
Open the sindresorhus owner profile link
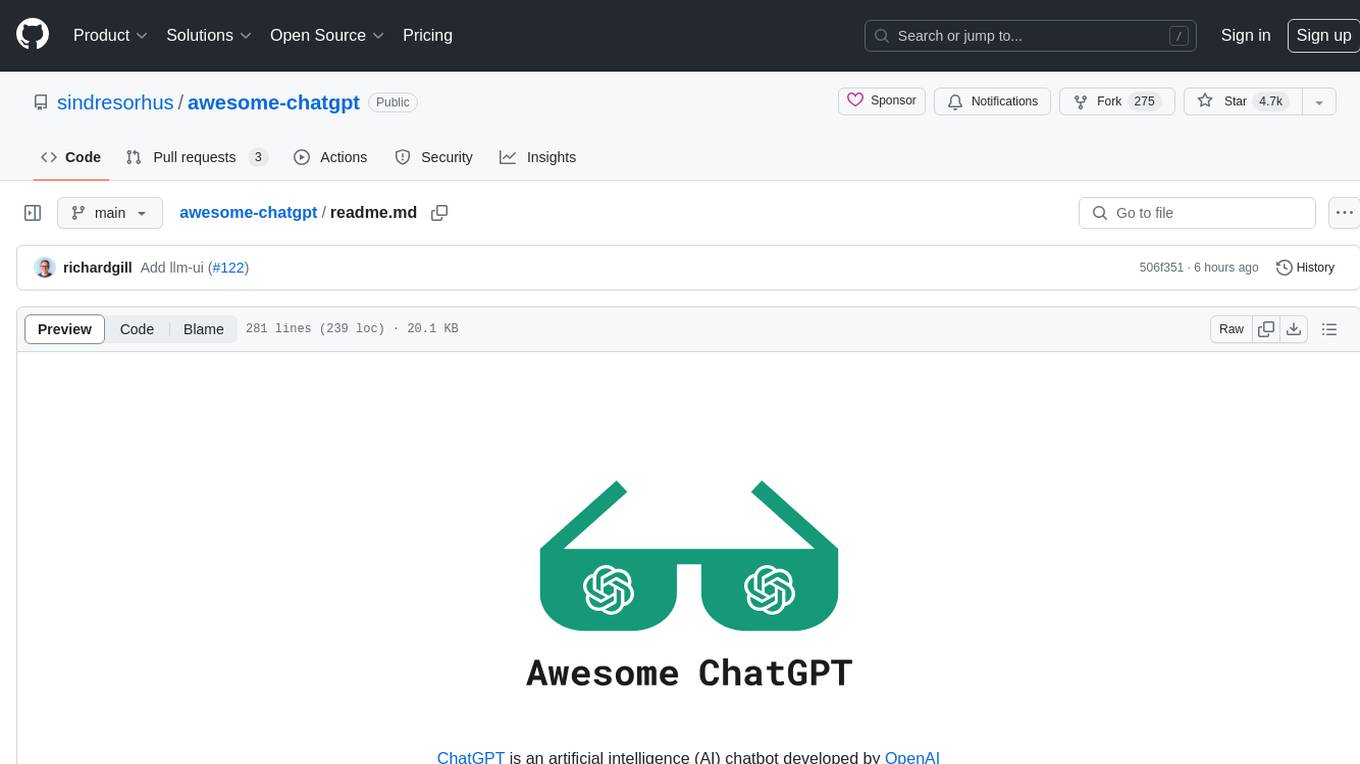point(115,102)
